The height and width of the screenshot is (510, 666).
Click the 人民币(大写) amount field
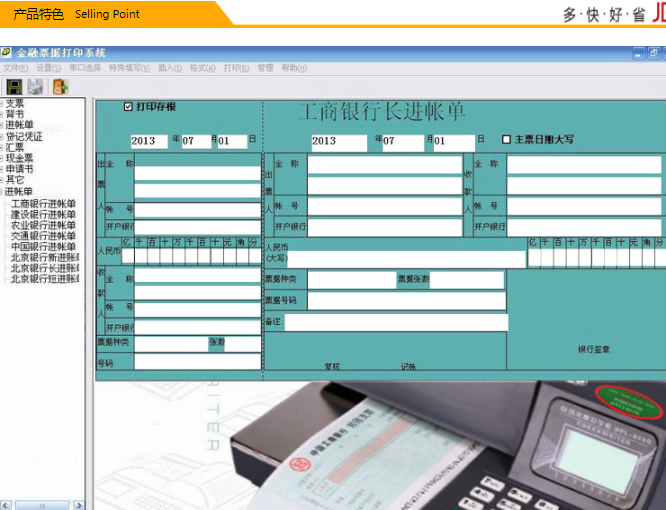pos(406,259)
